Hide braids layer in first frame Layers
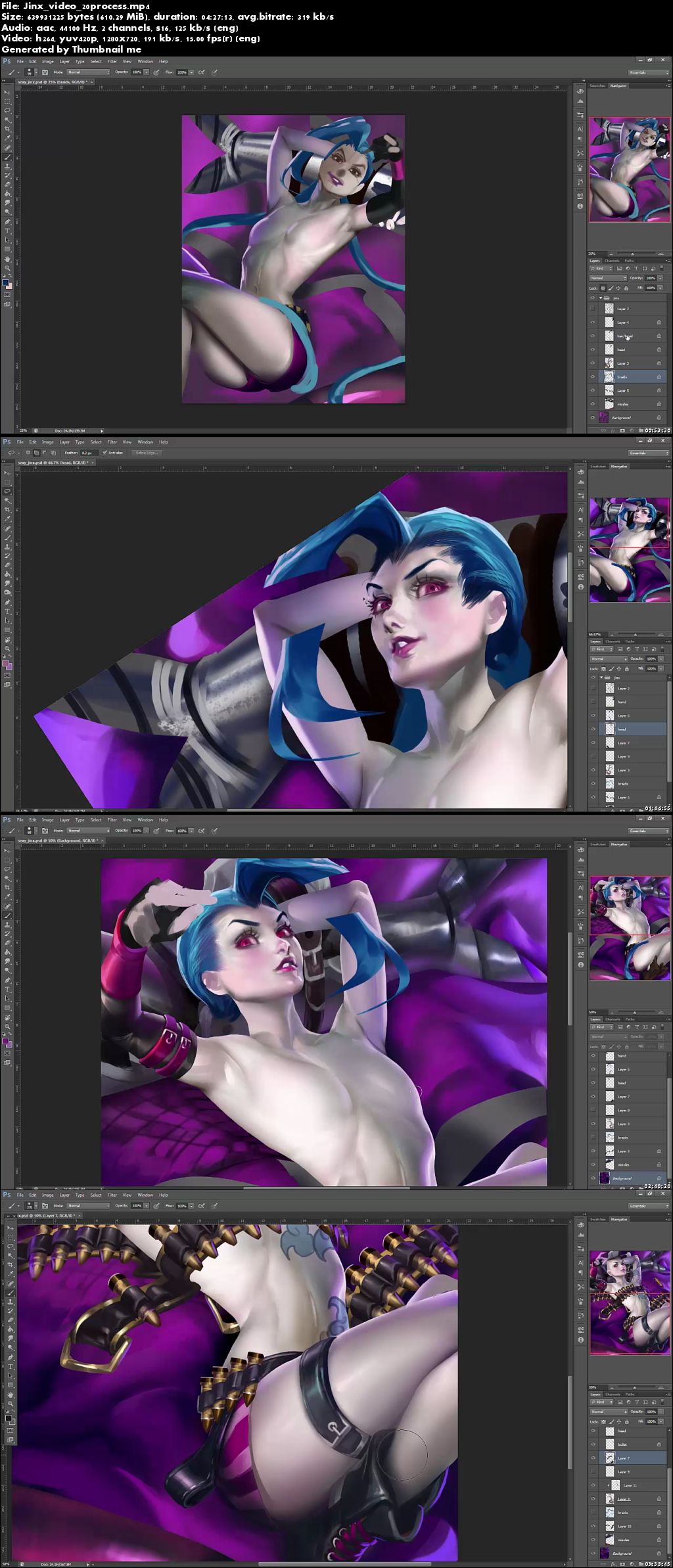Viewport: 673px width, 1568px height. 593,377
